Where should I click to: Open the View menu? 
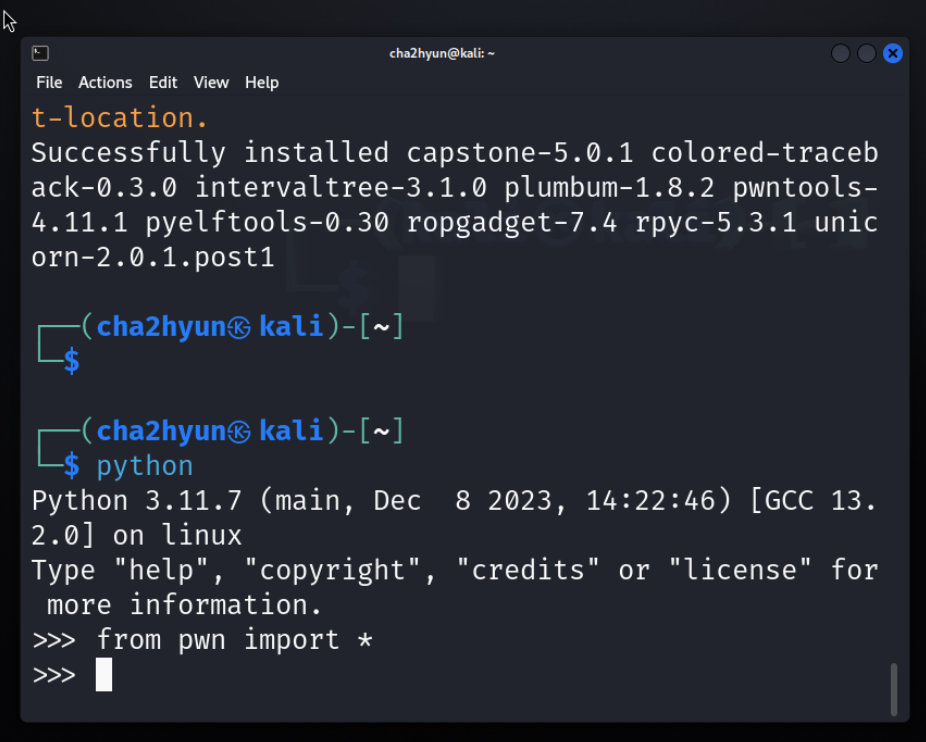coord(211,82)
